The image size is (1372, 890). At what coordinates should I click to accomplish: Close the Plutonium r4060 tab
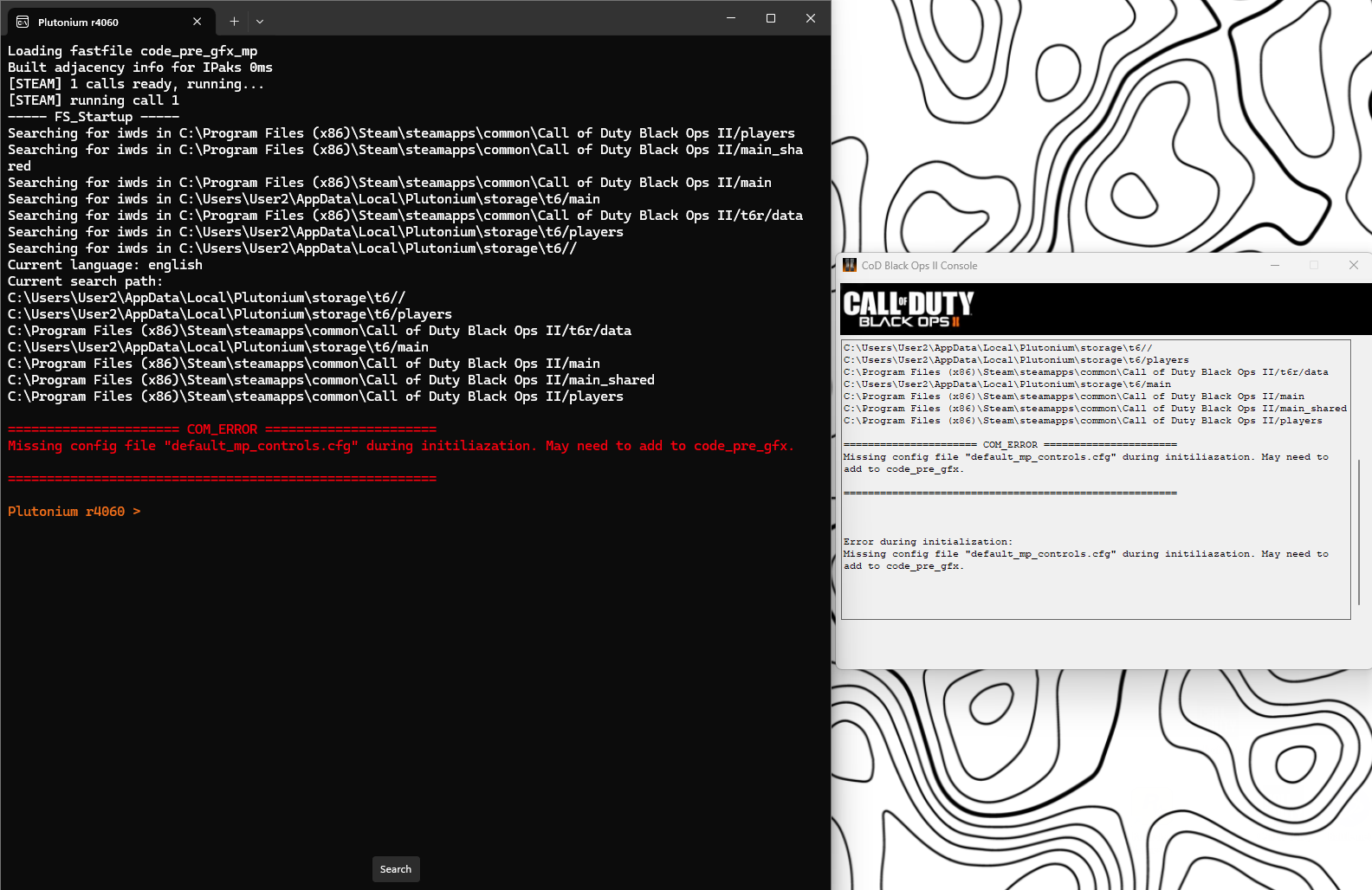(197, 22)
